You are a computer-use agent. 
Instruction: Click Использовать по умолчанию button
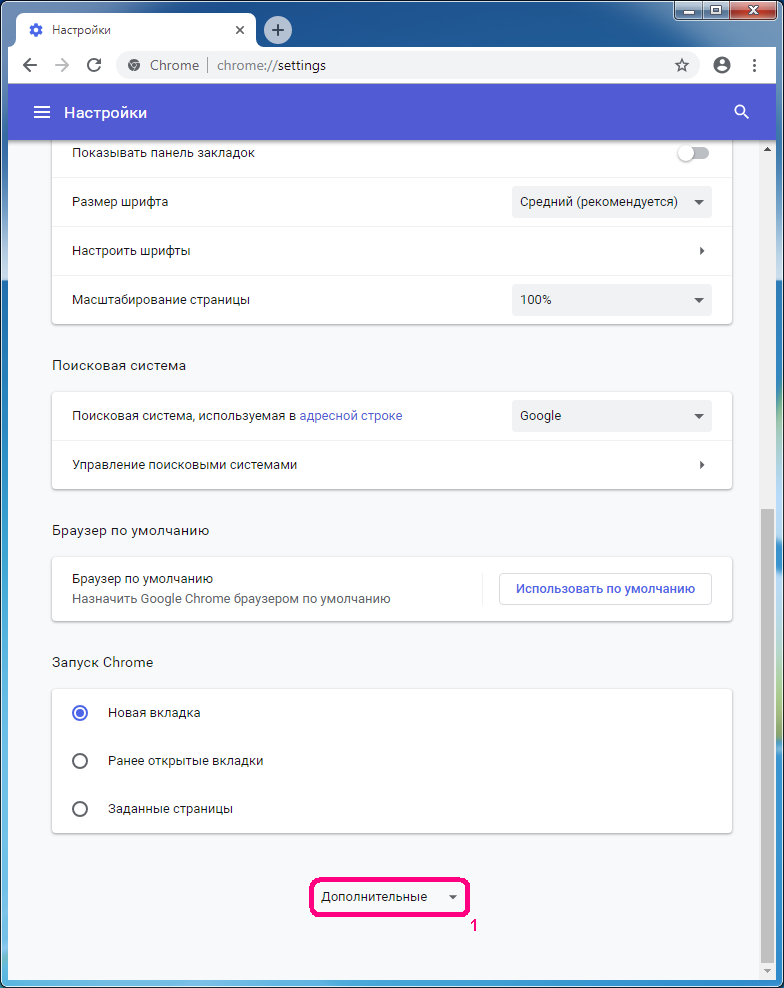click(x=605, y=589)
